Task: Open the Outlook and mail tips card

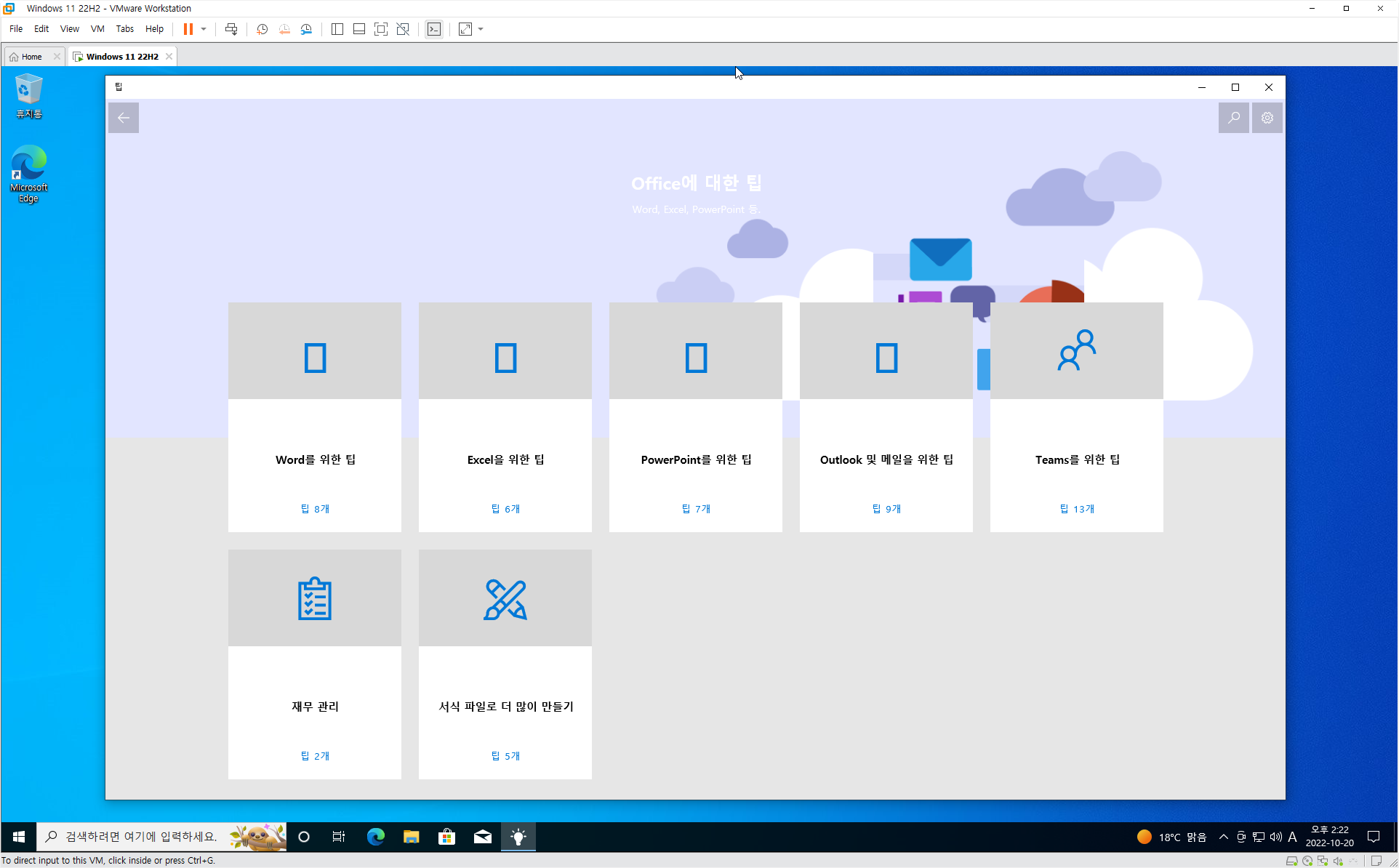Action: tap(886, 417)
